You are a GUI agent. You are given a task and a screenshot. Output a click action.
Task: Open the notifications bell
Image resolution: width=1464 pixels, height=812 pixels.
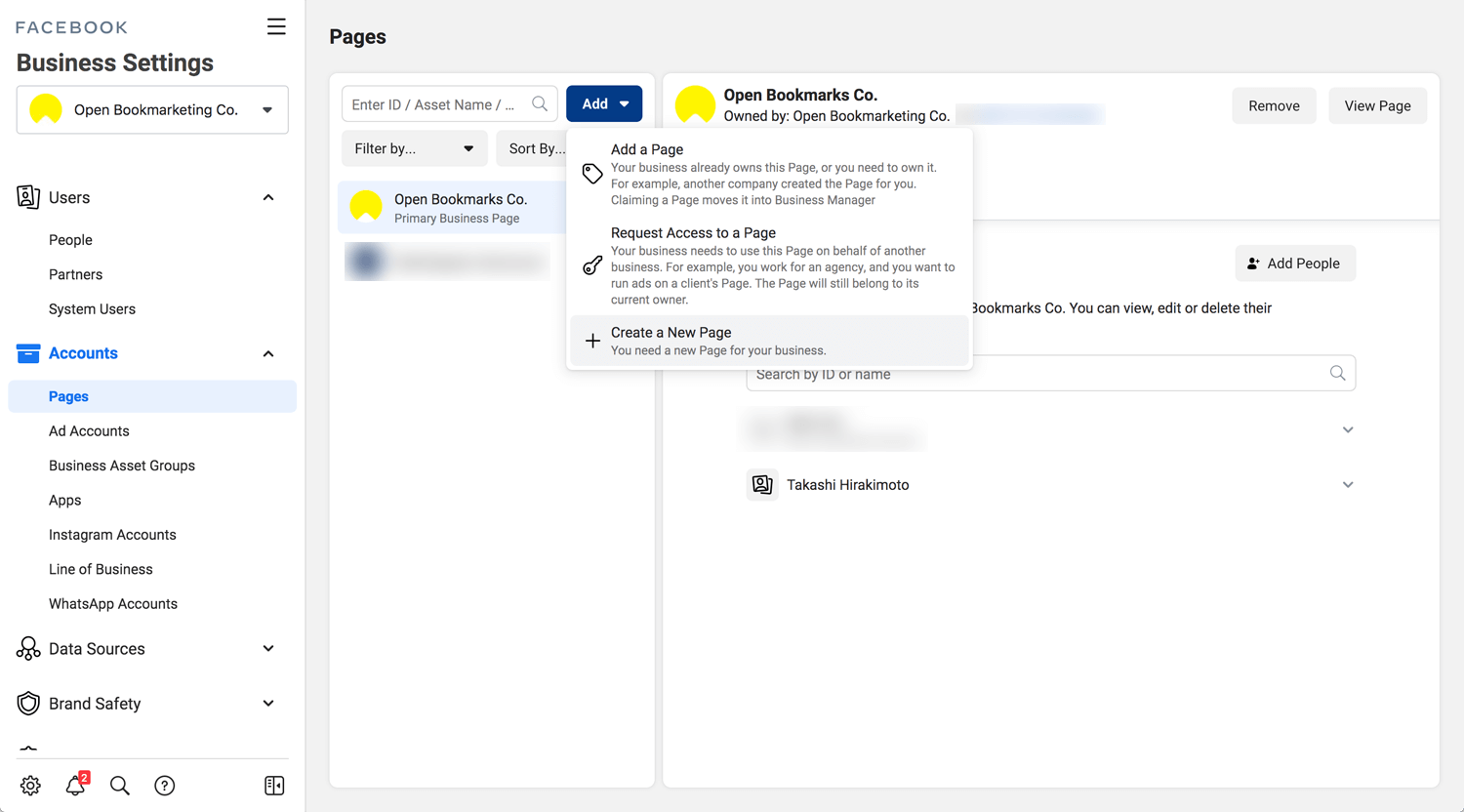coord(75,786)
